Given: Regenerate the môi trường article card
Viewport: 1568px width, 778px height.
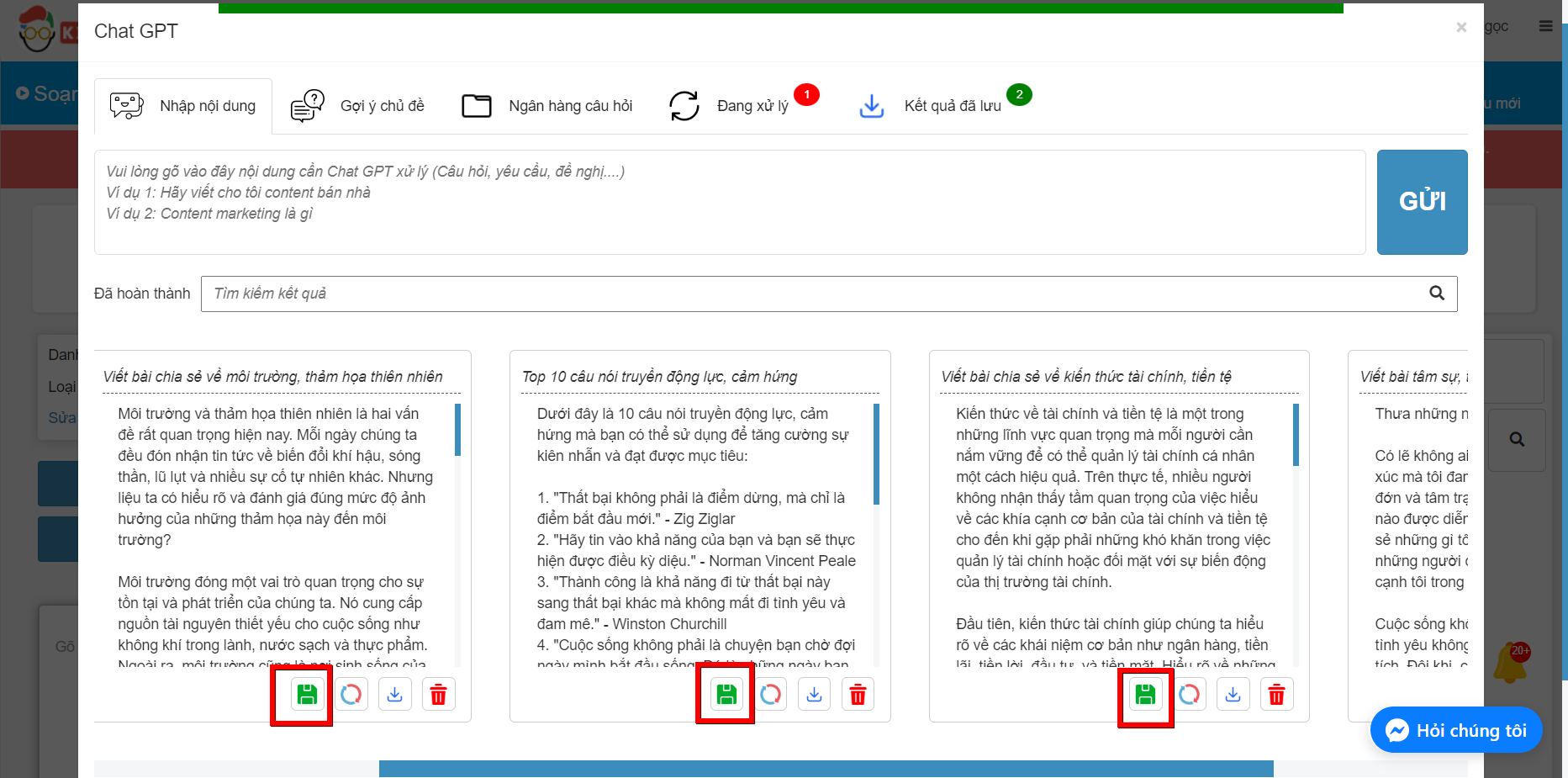Looking at the screenshot, I should 351,695.
